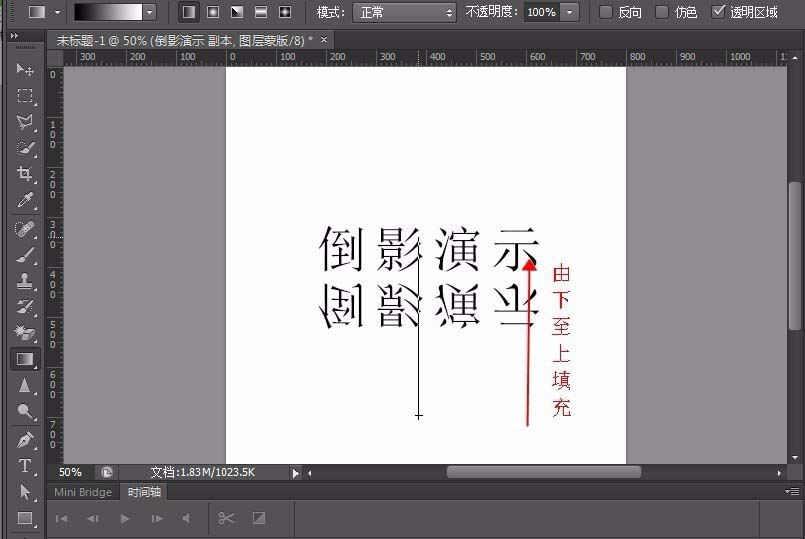Choose Diamond Gradient style
This screenshot has width=805, height=539.
tap(285, 12)
